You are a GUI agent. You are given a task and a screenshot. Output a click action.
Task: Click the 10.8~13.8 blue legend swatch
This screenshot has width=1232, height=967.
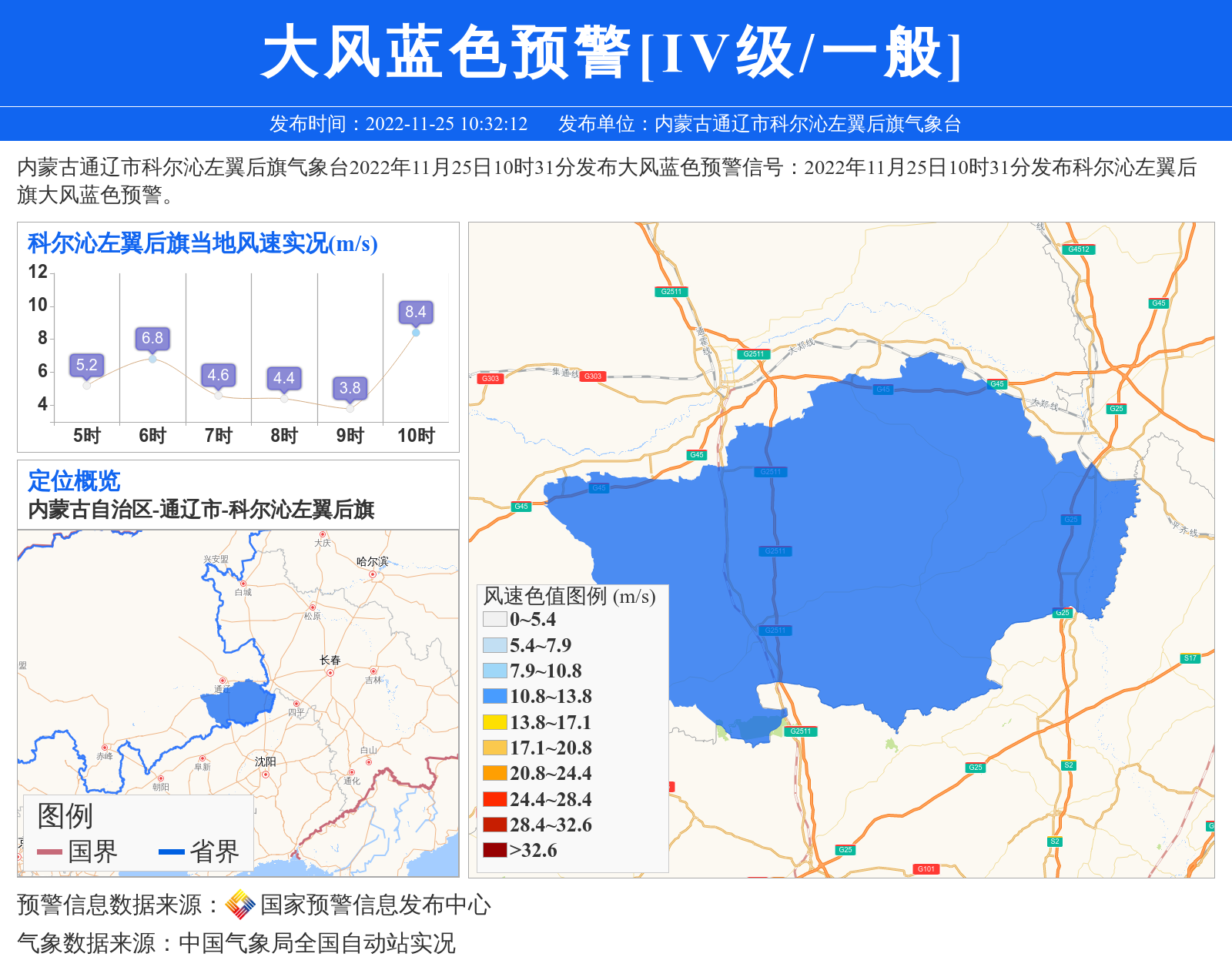pyautogui.click(x=494, y=697)
